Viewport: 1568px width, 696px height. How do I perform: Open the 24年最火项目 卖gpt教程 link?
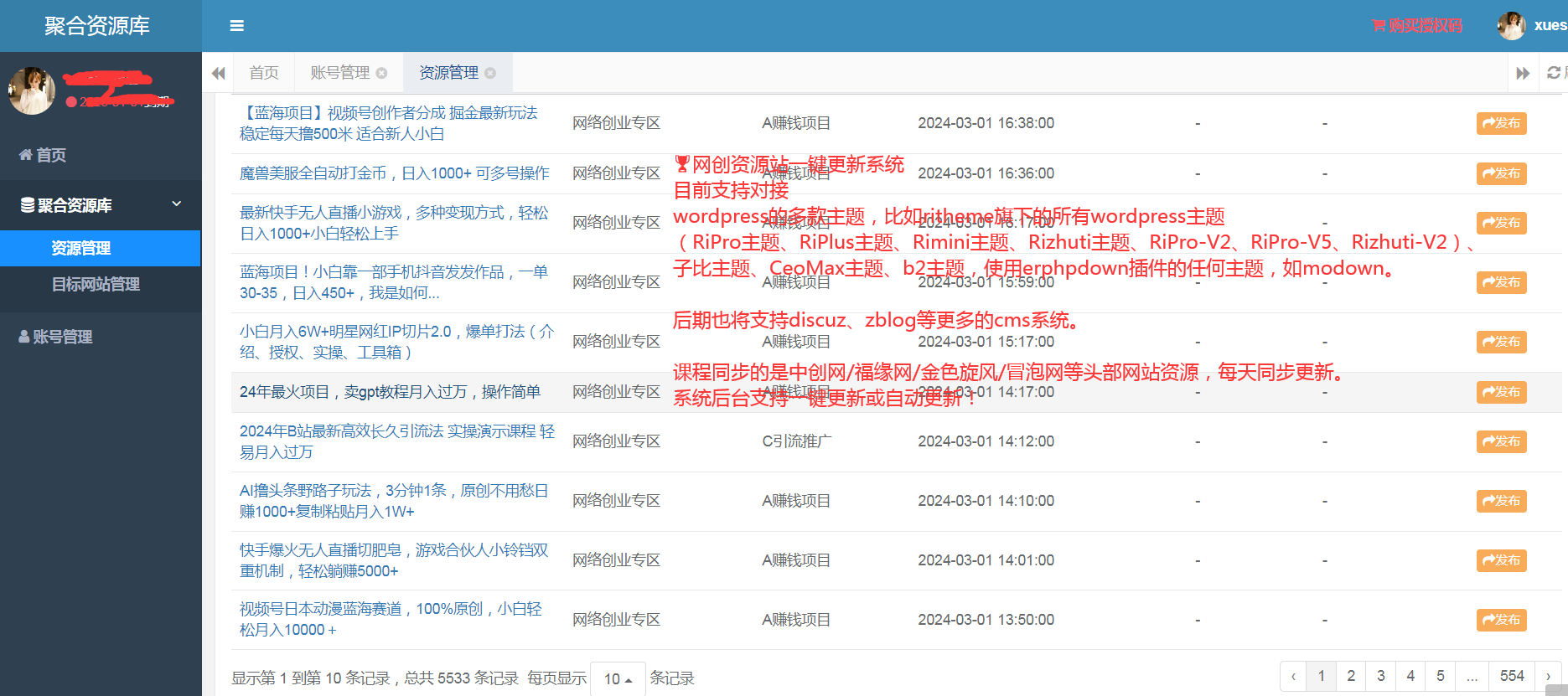(x=390, y=392)
